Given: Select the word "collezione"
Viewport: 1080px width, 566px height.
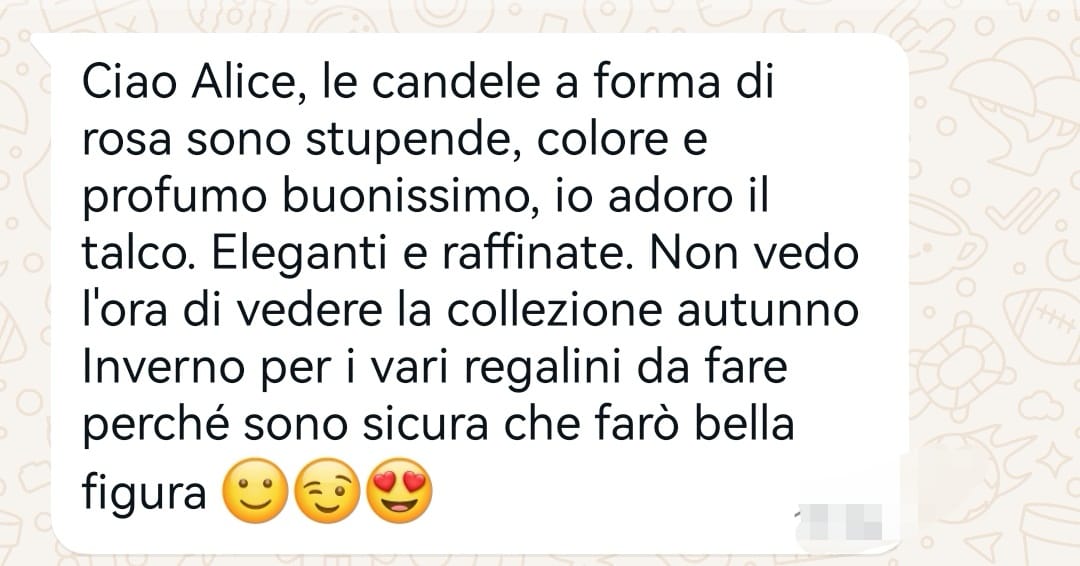Looking at the screenshot, I should pyautogui.click(x=553, y=311).
